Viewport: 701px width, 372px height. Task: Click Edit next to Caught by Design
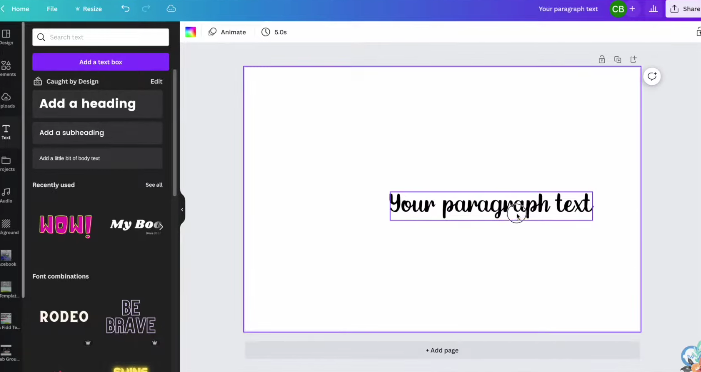[x=156, y=81]
